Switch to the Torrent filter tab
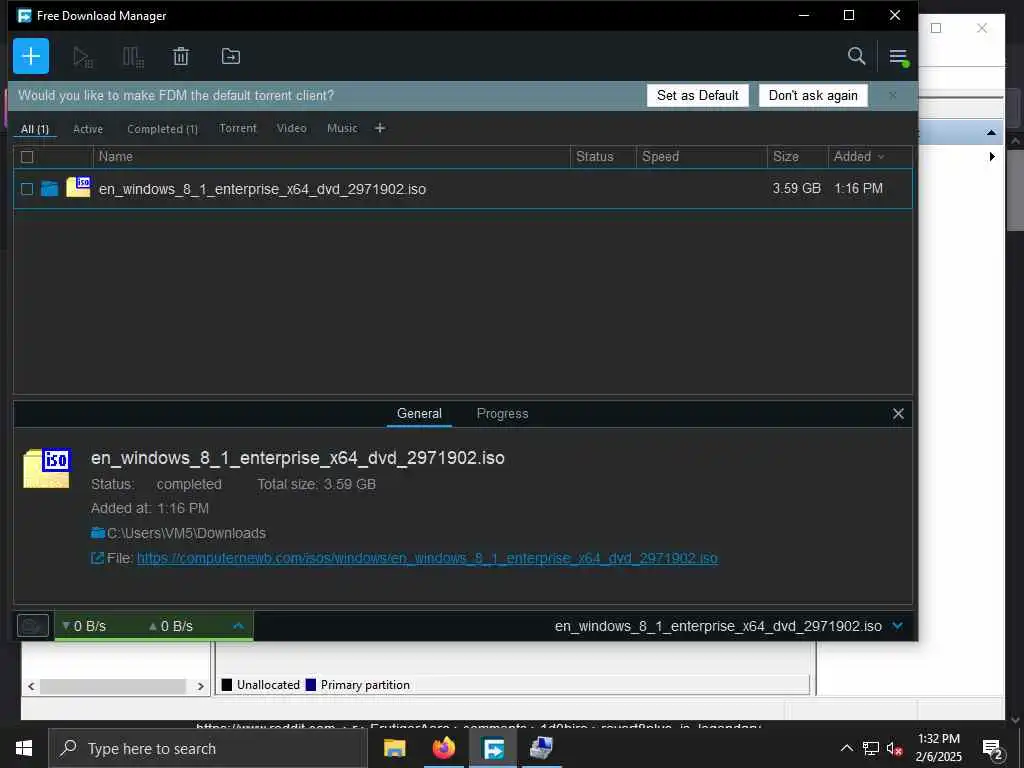The height and width of the screenshot is (768, 1024). point(238,128)
